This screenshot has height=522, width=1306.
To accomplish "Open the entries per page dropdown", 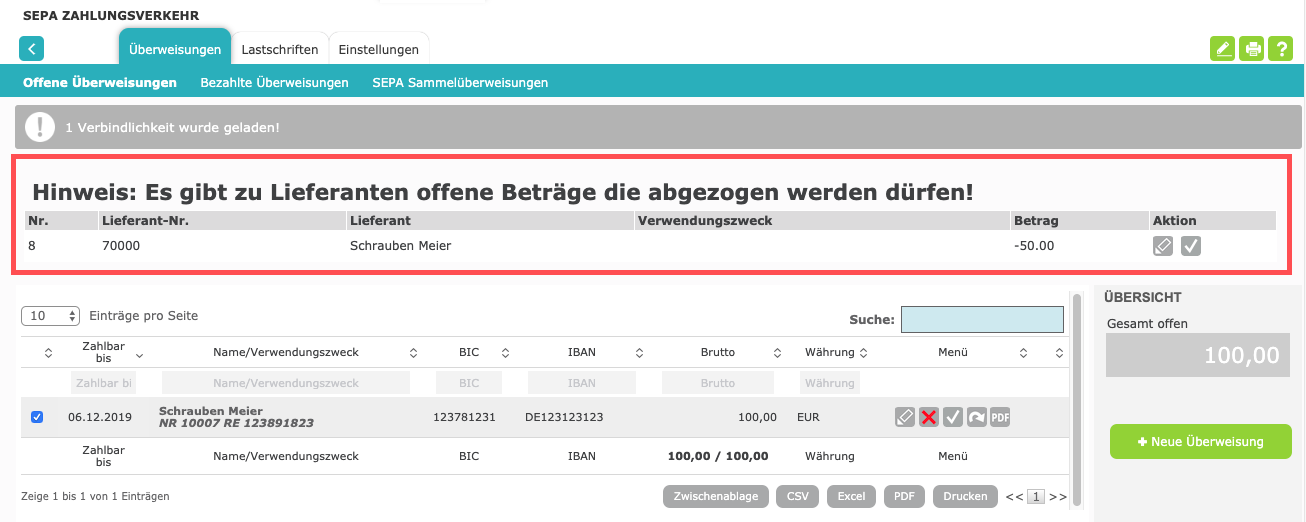I will point(50,316).
